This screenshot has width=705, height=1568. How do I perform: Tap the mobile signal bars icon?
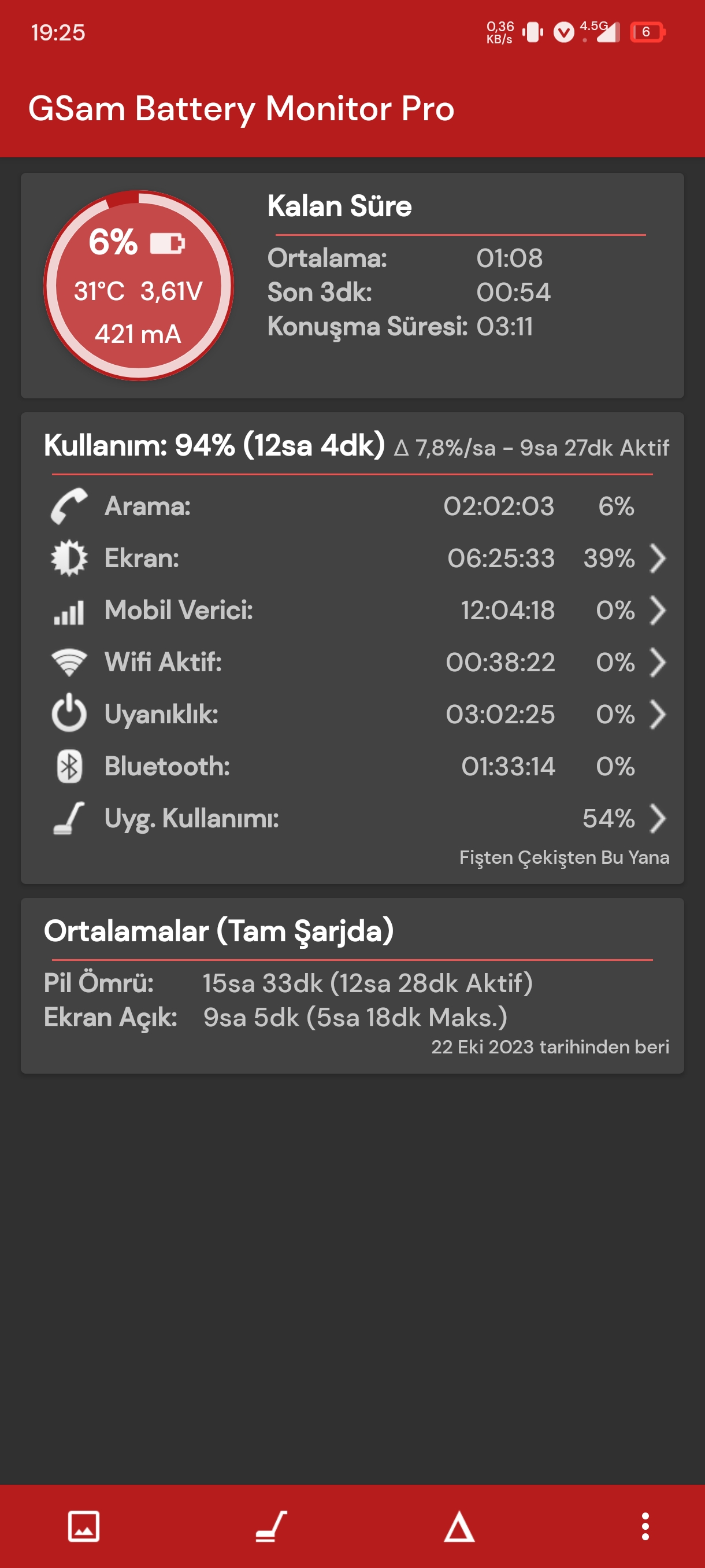coord(69,611)
